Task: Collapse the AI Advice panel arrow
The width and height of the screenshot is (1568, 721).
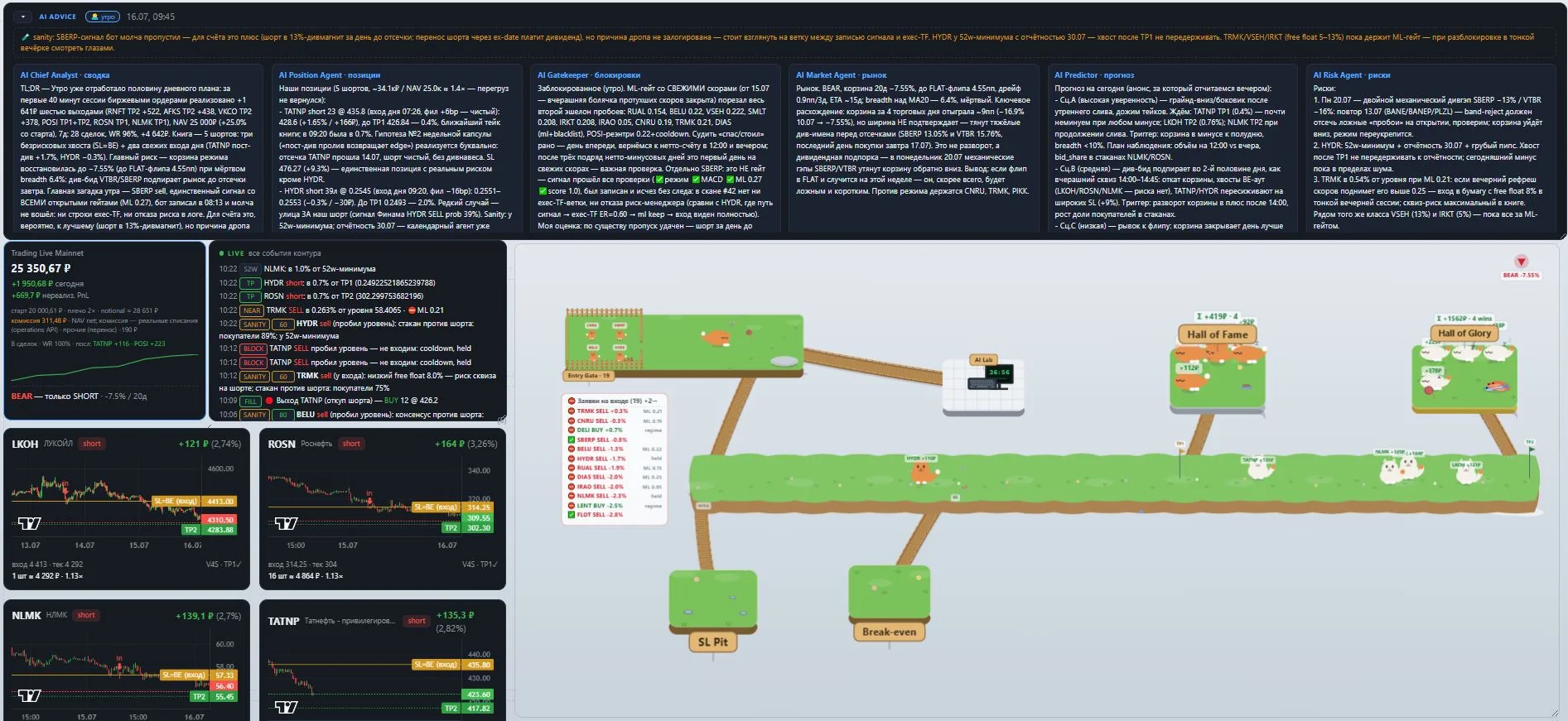Action: pyautogui.click(x=23, y=17)
